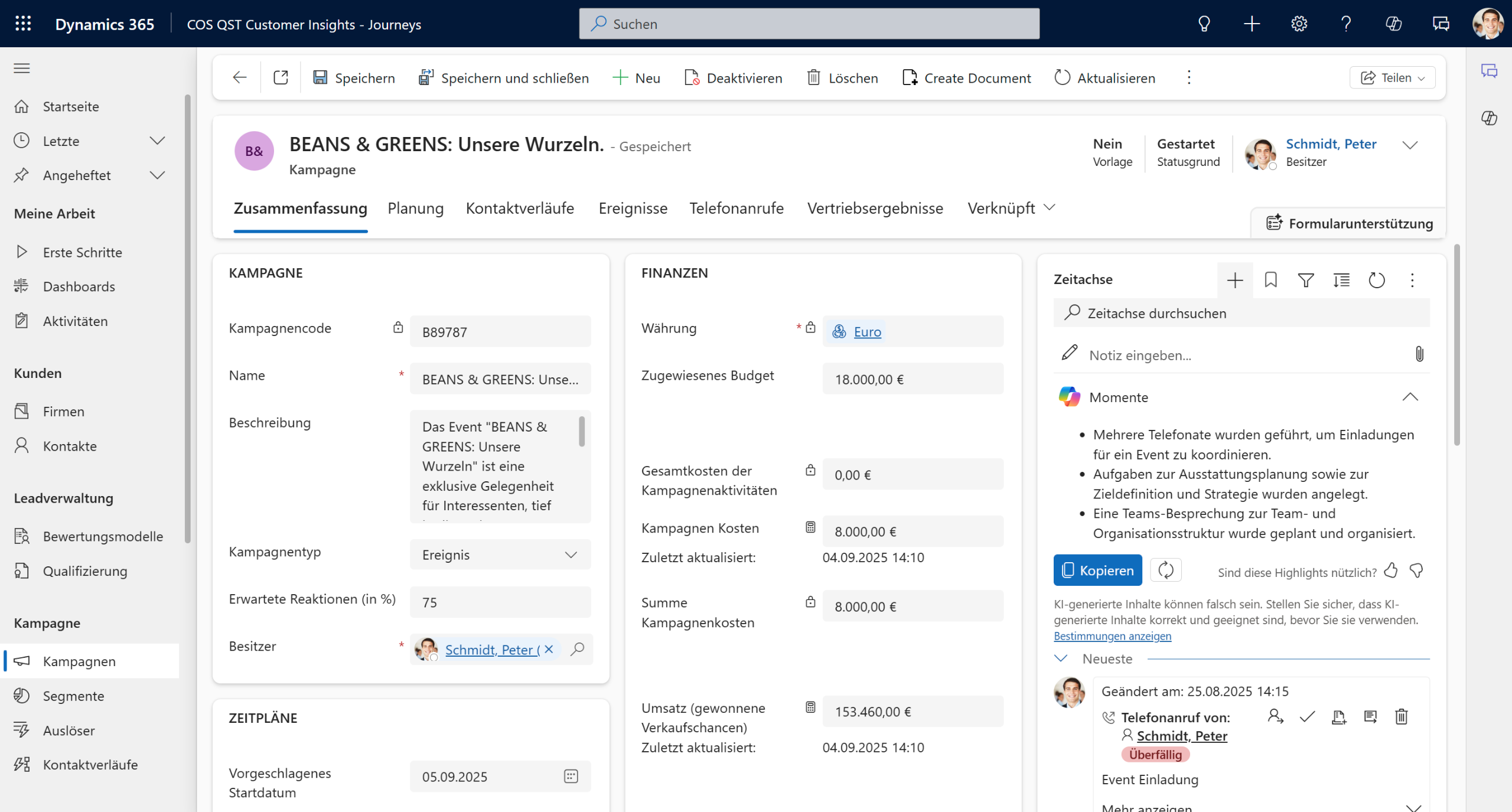The width and height of the screenshot is (1512, 812).
Task: Delete the campaign with Löschen
Action: click(842, 78)
